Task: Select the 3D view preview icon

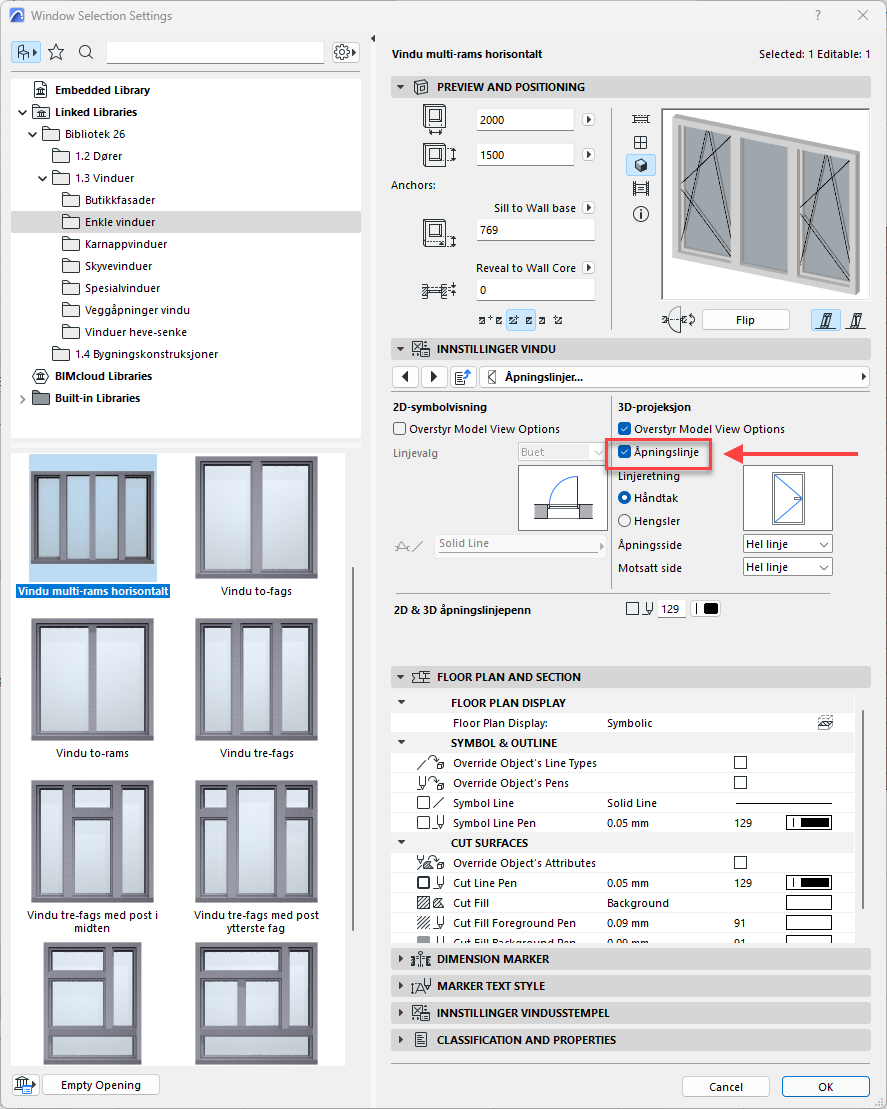Action: click(641, 165)
